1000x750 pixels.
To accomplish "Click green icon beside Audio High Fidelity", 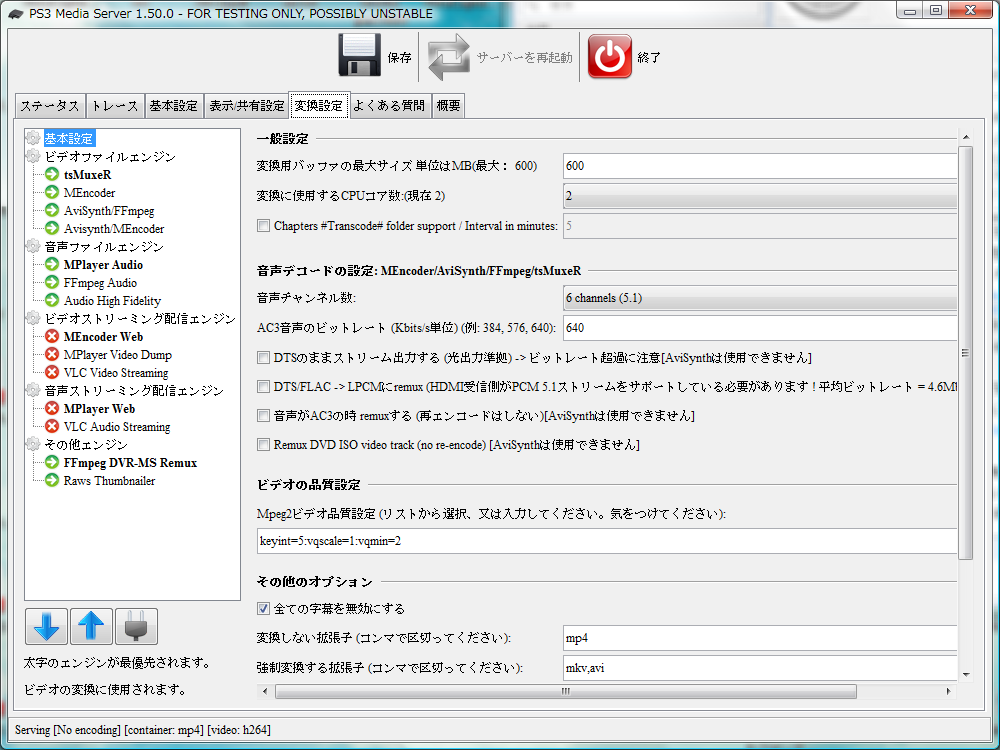I will (52, 300).
